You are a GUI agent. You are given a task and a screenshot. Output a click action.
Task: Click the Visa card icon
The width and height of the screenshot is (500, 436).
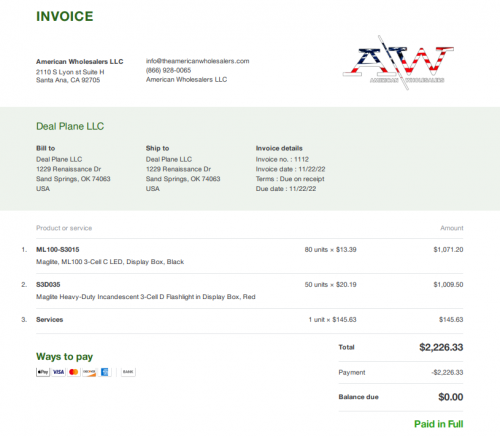58,372
